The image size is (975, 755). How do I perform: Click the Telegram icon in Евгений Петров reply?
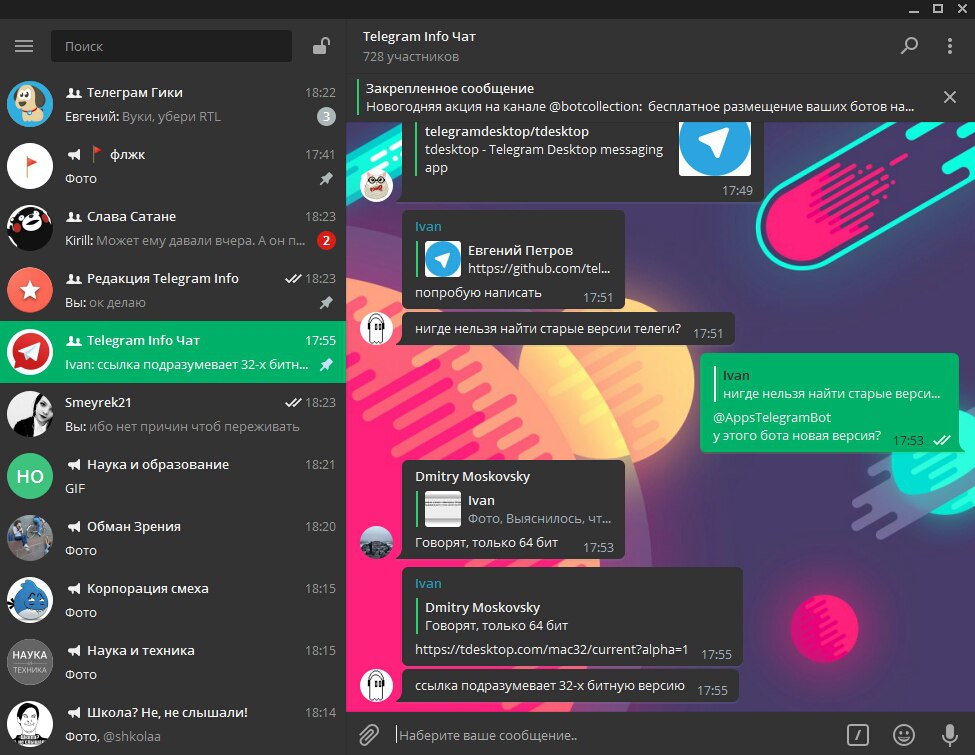pyautogui.click(x=443, y=259)
